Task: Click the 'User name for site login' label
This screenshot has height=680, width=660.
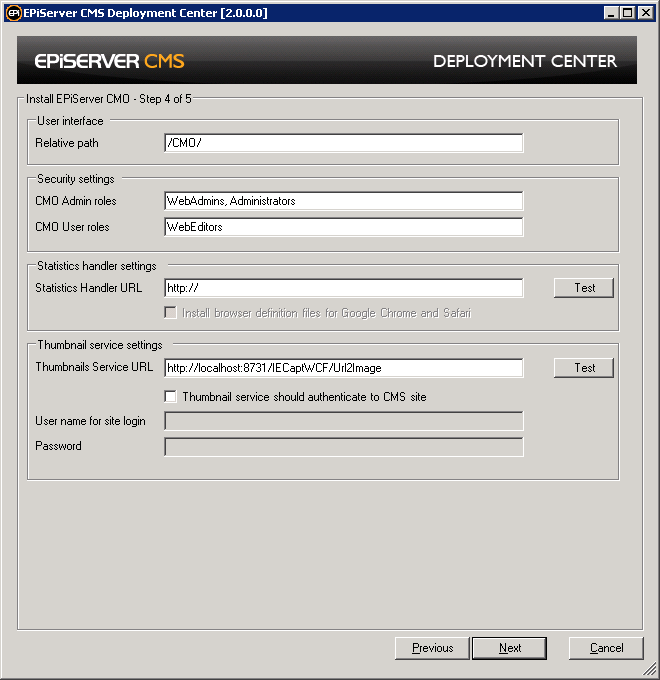Action: [x=90, y=421]
